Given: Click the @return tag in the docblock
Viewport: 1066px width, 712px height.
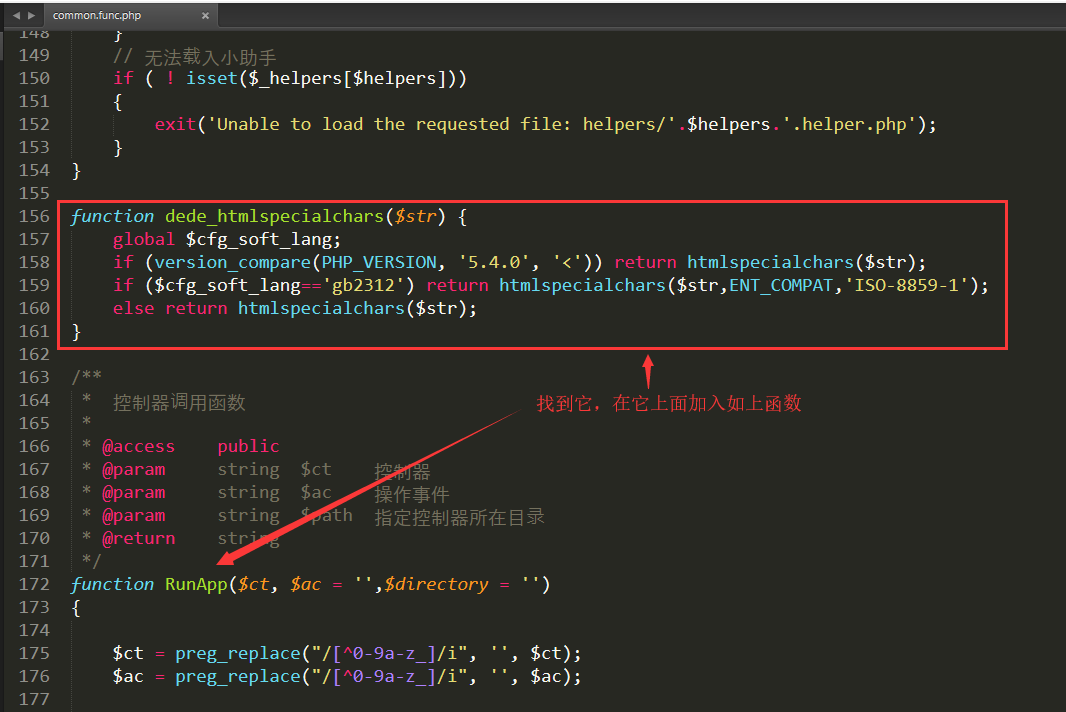Looking at the screenshot, I should pyautogui.click(x=138, y=538).
